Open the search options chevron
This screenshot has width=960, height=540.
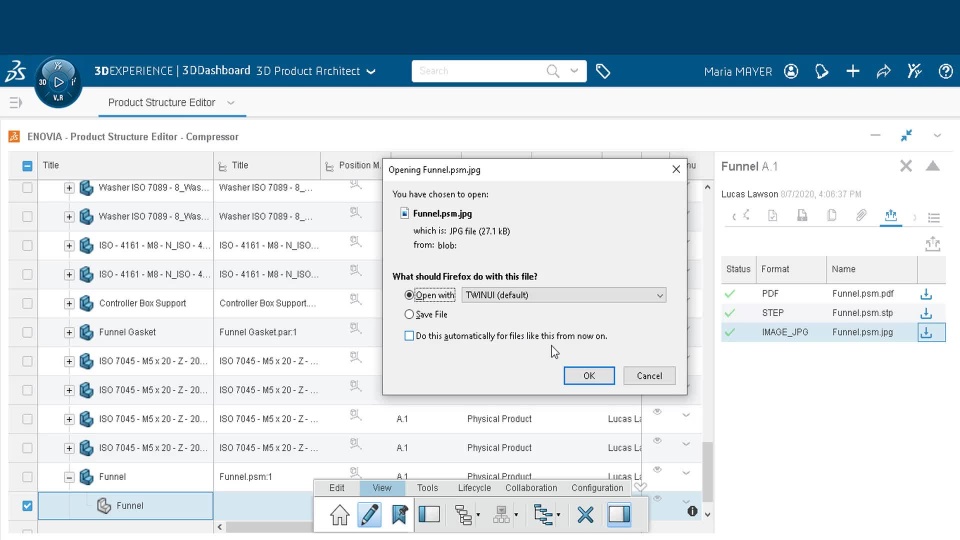click(x=574, y=71)
